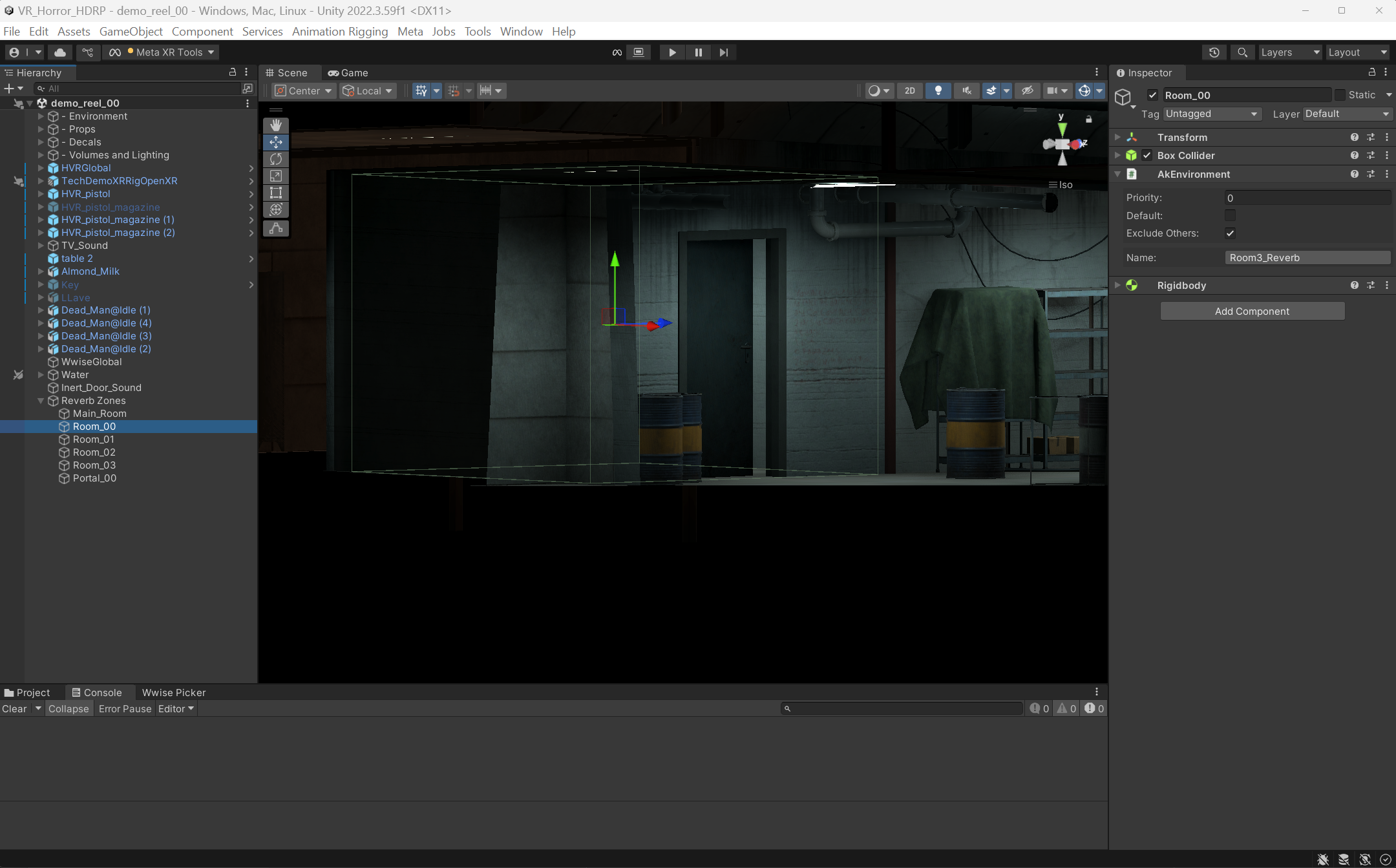This screenshot has height=868, width=1396.
Task: Click the AkEnvironment Name input field
Action: tap(1307, 258)
